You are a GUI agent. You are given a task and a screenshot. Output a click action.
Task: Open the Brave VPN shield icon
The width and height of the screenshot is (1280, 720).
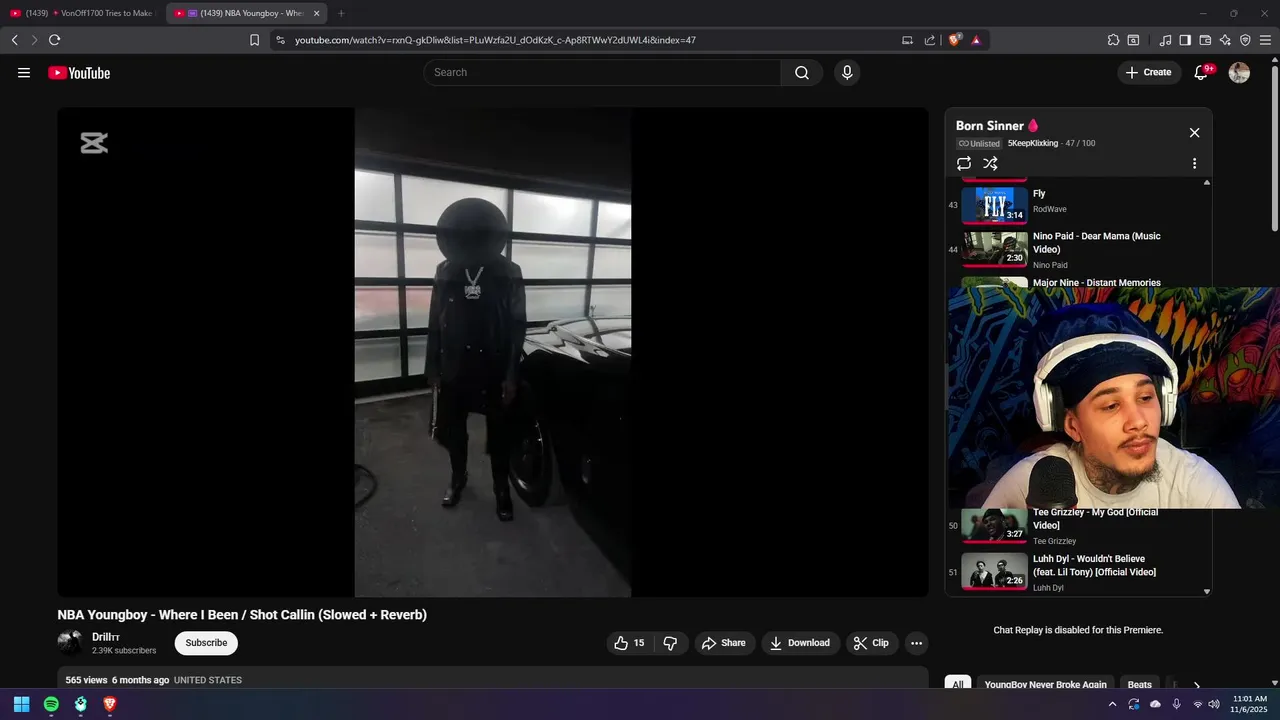click(1245, 40)
